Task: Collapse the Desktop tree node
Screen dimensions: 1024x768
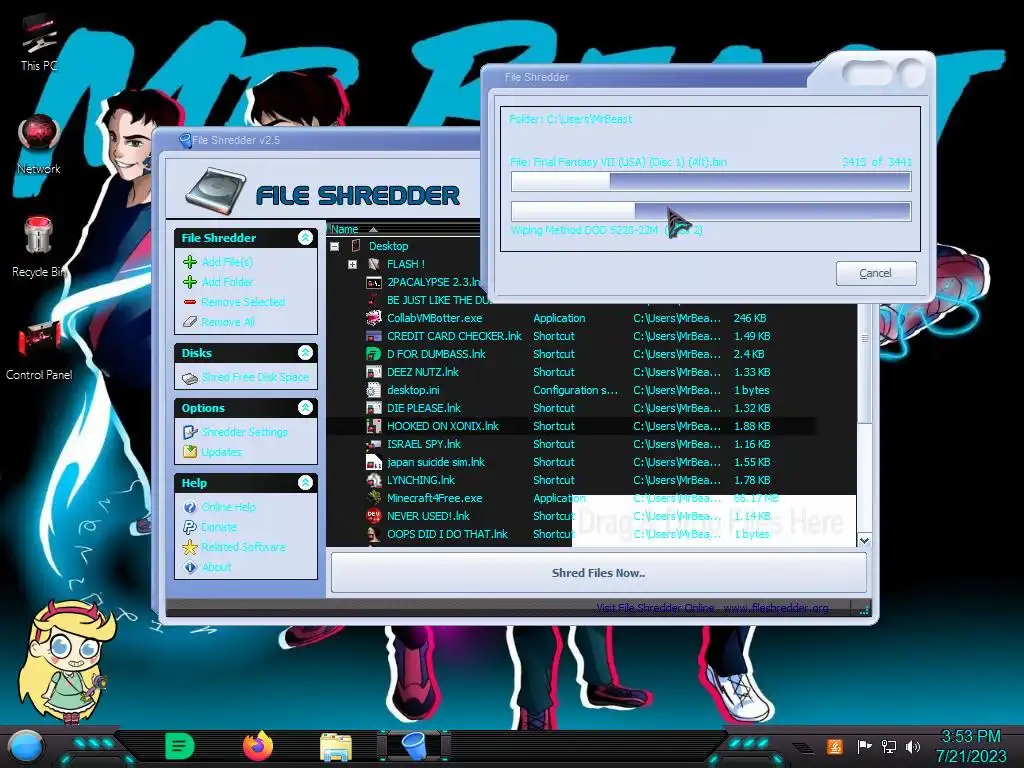Action: click(x=335, y=246)
